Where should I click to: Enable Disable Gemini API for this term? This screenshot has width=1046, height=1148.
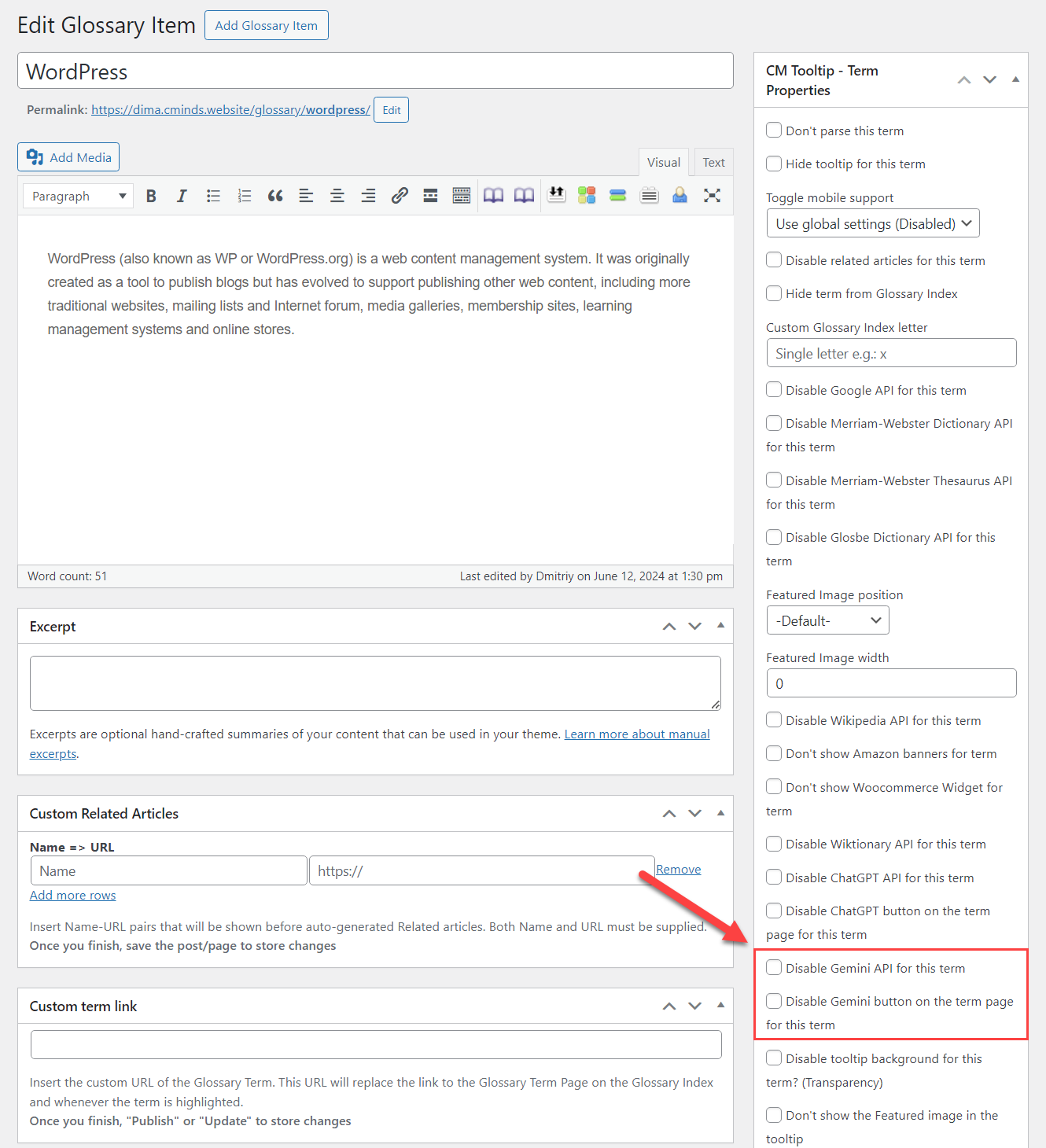coord(774,967)
